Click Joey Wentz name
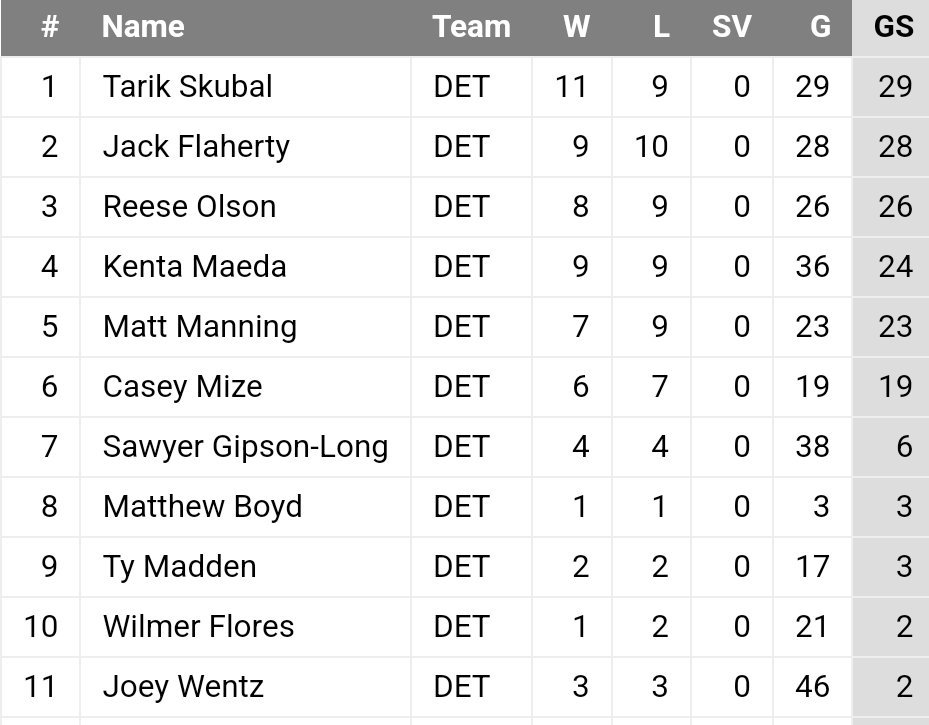929x725 pixels. 183,687
